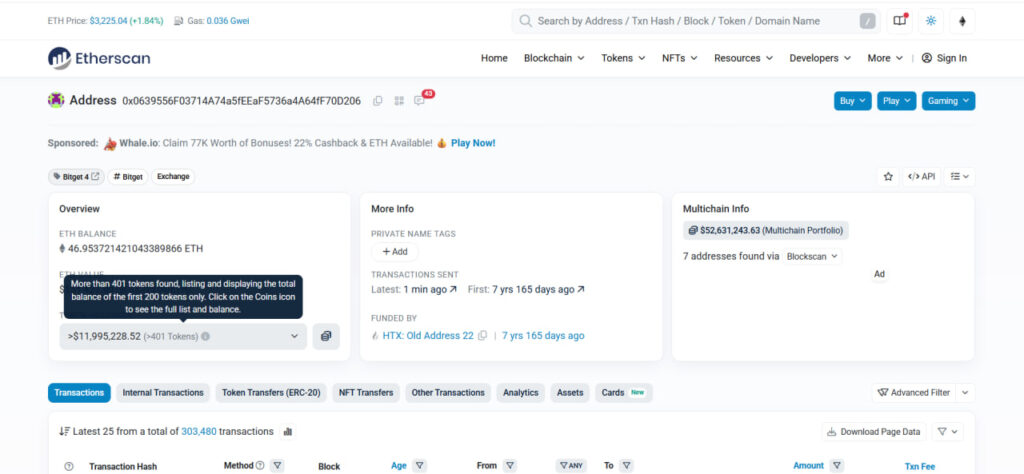Click the star icon to add to watchlist

click(x=888, y=176)
